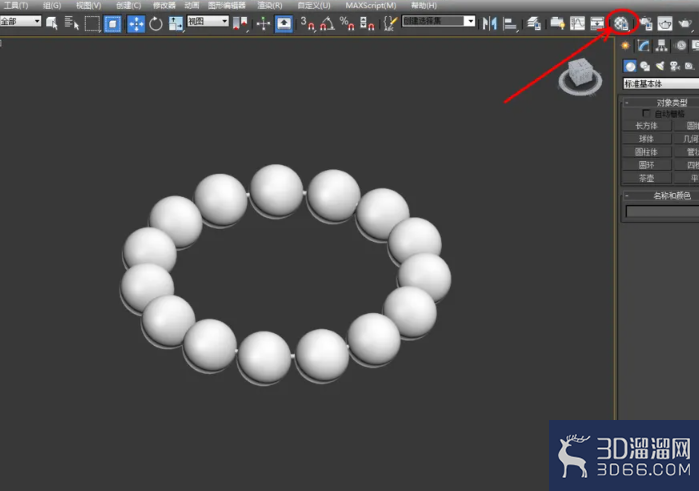Toggle the 3D Snaps icon
Viewport: 699px width, 491px height.
point(307,24)
